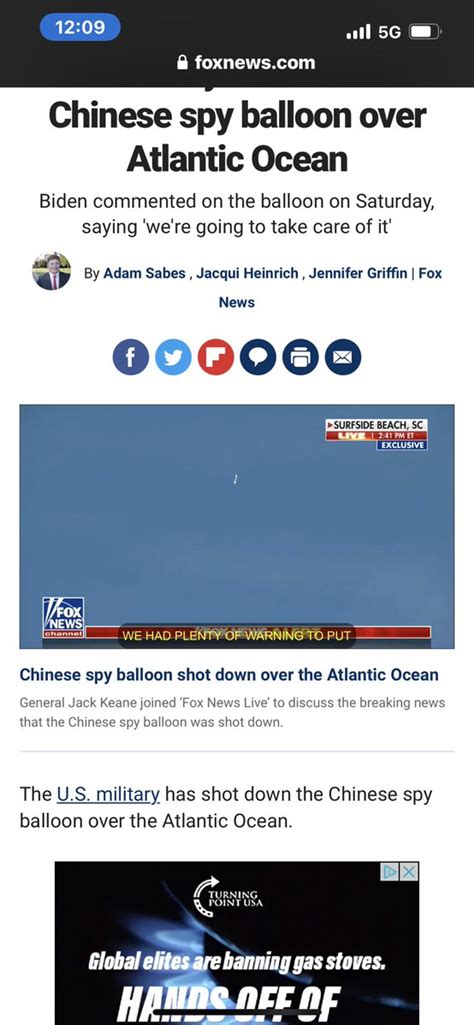Tap the 12:09 status bar clock
The width and height of the screenshot is (474, 1025).
(80, 27)
